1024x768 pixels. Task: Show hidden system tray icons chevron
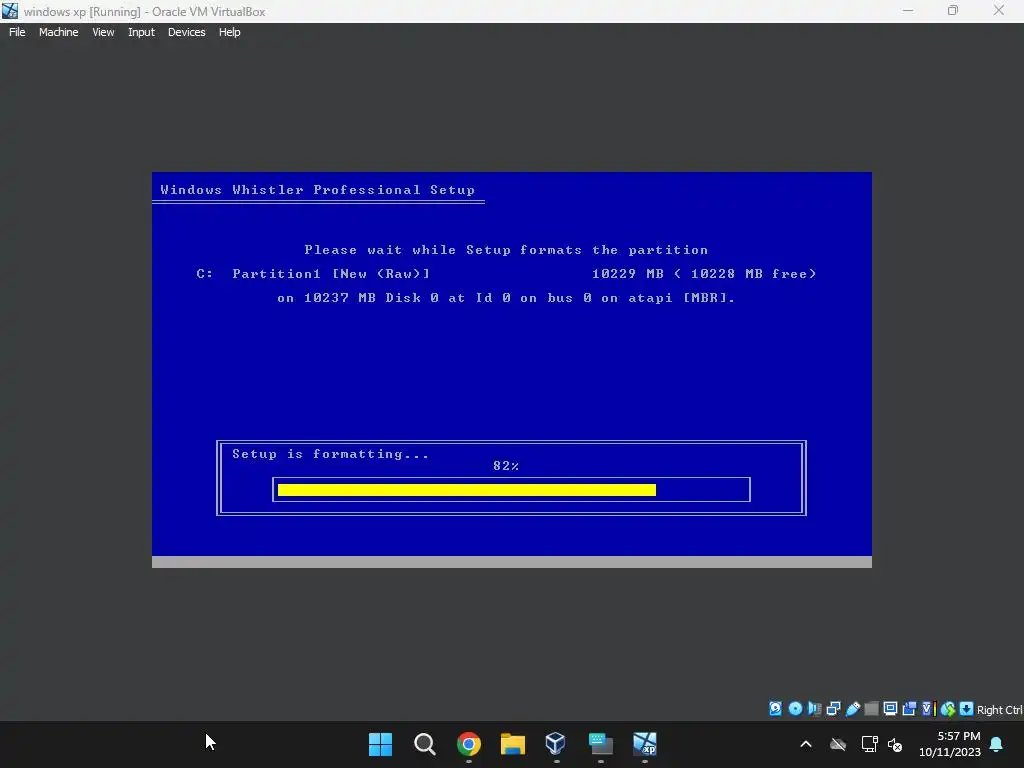click(806, 744)
